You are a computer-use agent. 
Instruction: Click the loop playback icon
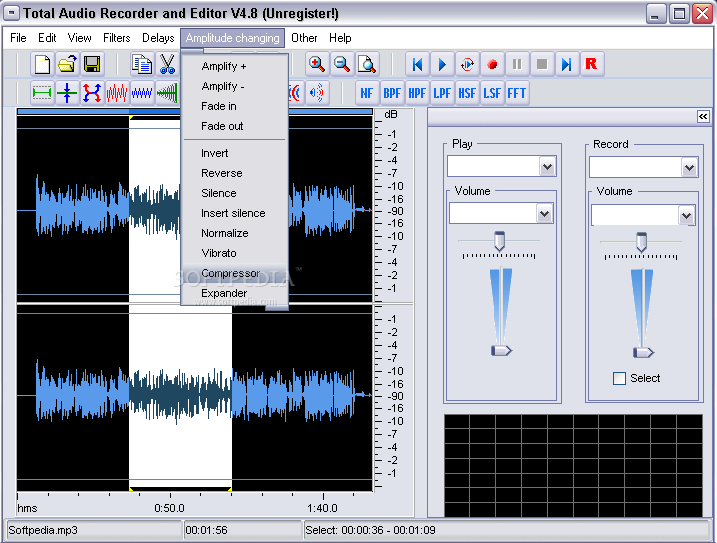click(x=467, y=64)
